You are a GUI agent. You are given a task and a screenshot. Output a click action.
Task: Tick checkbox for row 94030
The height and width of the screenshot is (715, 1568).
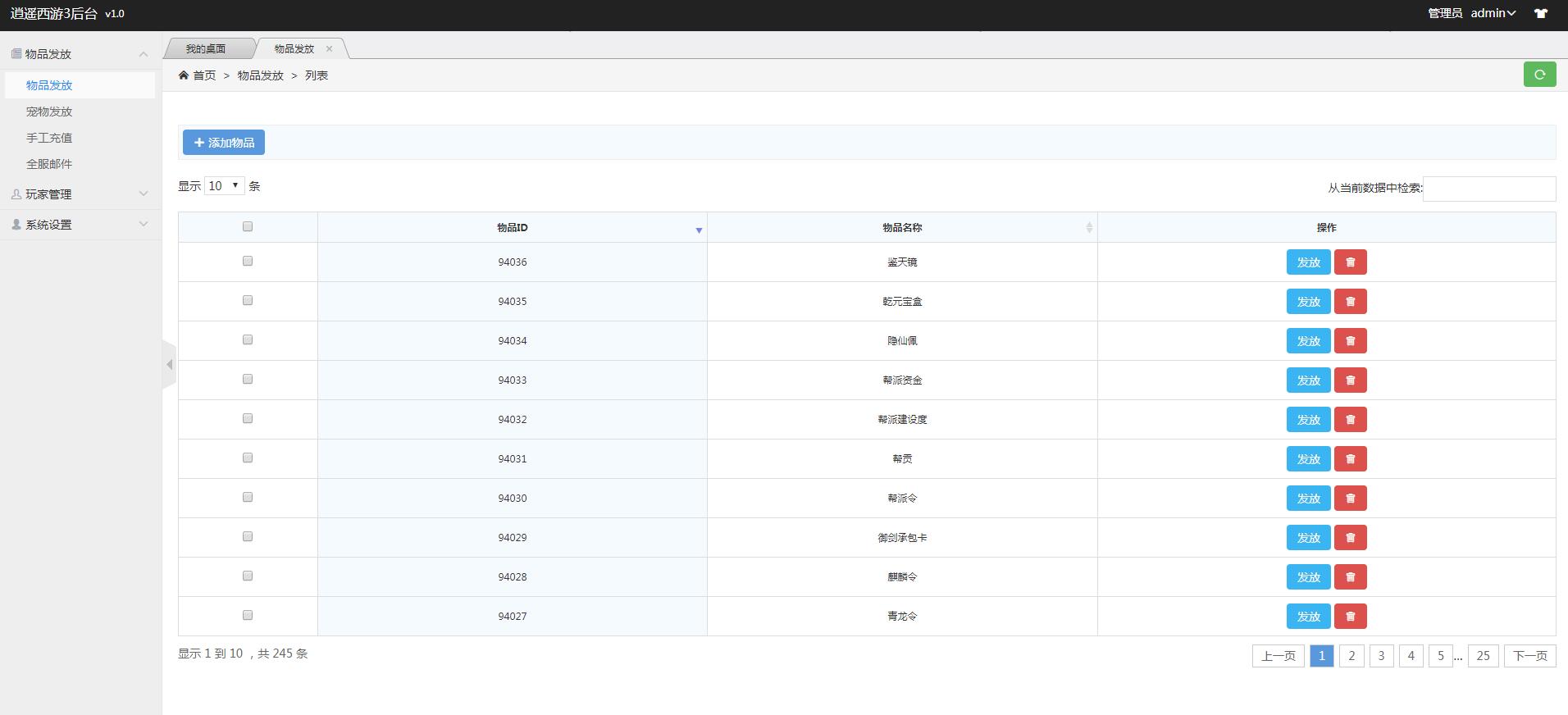(x=248, y=498)
